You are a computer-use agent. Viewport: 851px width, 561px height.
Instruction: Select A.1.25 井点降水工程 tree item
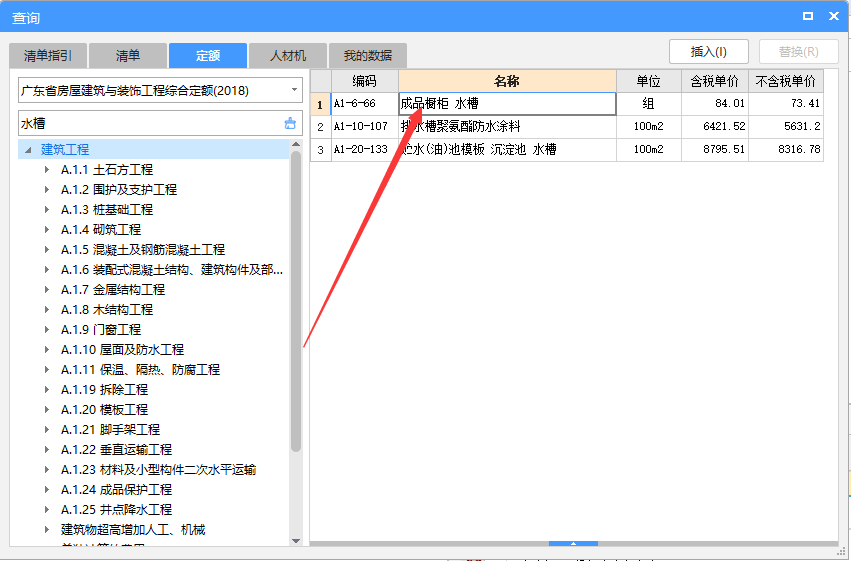click(x=116, y=509)
